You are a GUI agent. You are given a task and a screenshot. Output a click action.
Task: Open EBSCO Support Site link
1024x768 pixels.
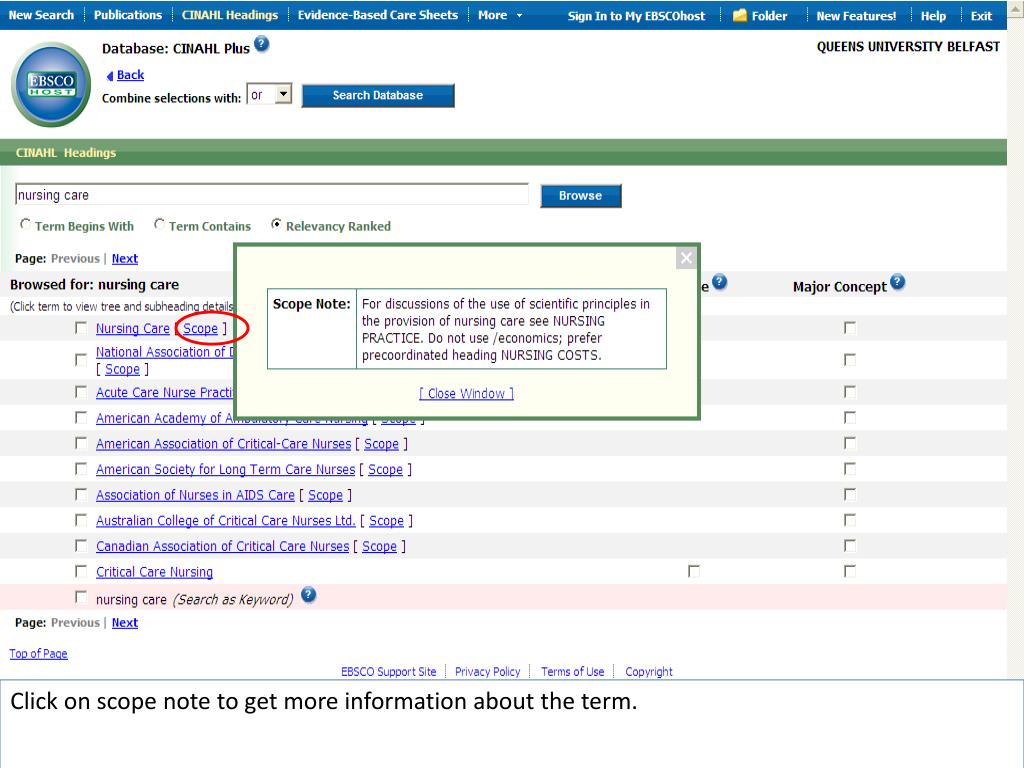pyautogui.click(x=389, y=672)
